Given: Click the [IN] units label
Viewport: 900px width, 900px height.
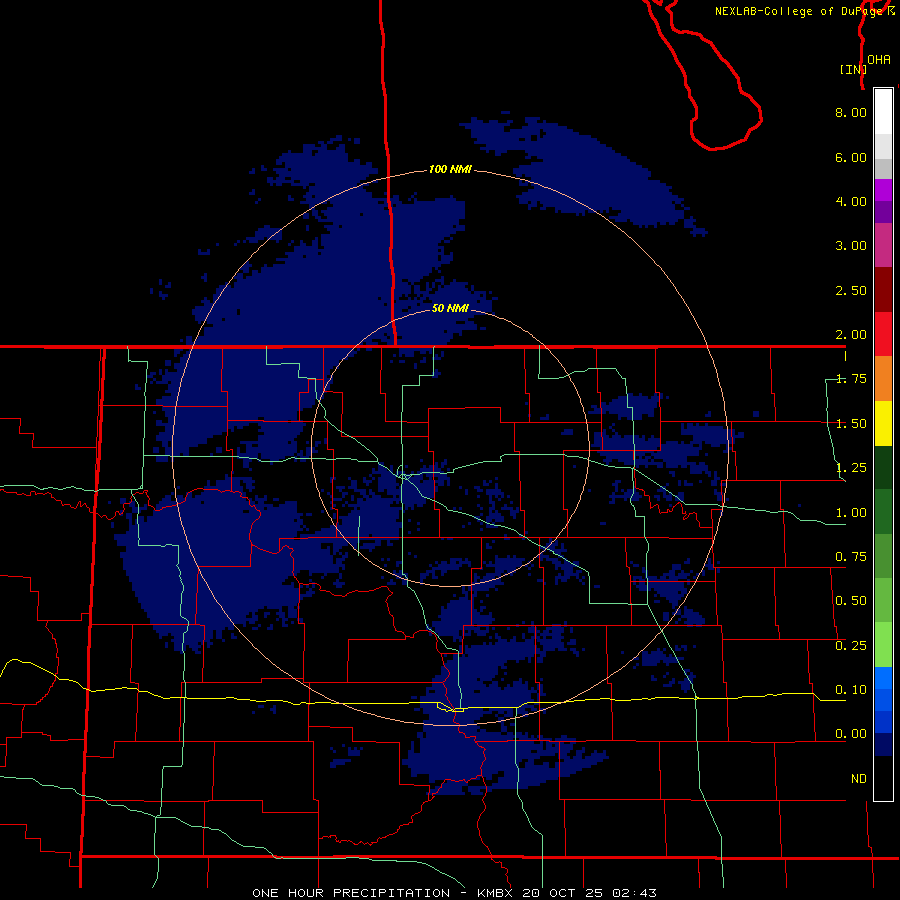Looking at the screenshot, I should (x=853, y=69).
